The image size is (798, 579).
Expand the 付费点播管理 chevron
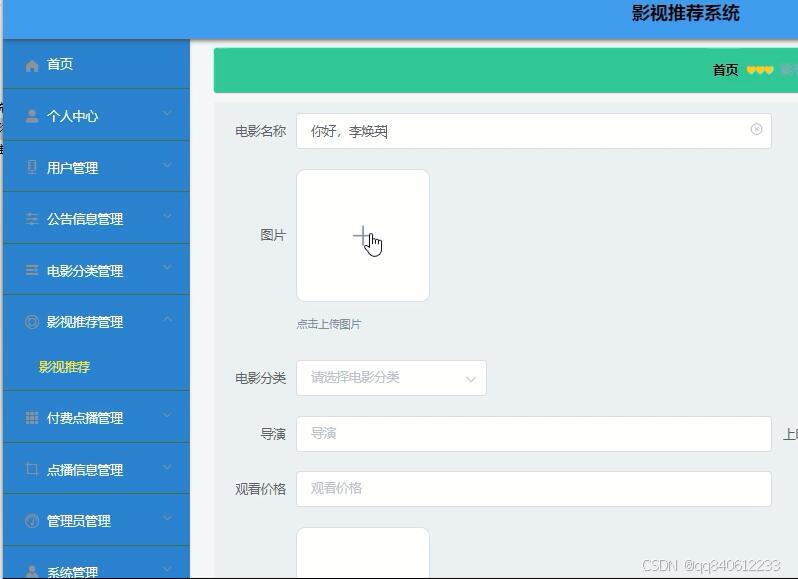click(167, 415)
